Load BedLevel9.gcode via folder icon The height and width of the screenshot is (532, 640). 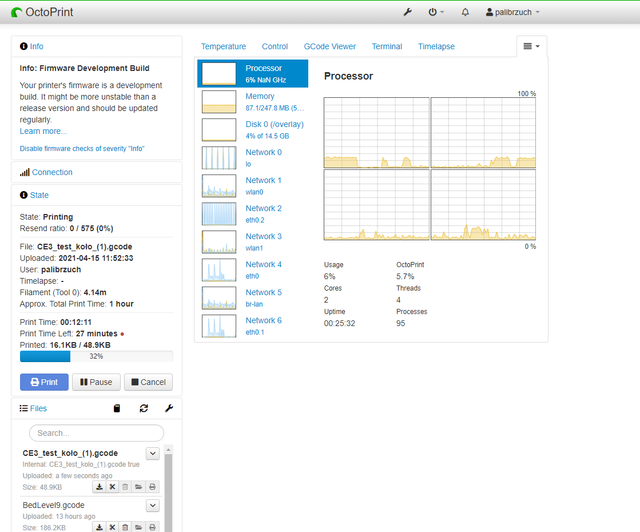[x=139, y=527]
